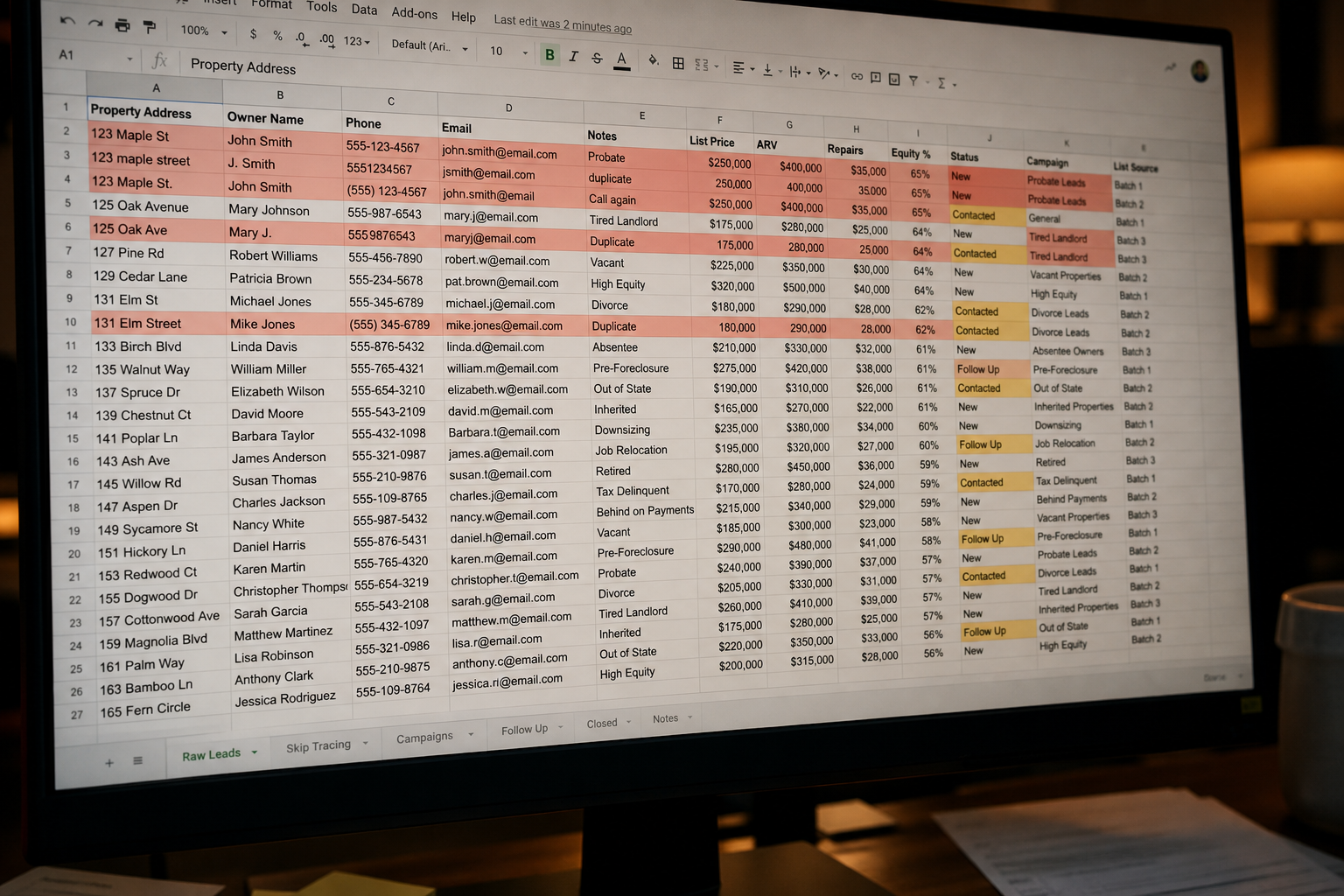Select column D header
1344x896 pixels.
(x=508, y=108)
